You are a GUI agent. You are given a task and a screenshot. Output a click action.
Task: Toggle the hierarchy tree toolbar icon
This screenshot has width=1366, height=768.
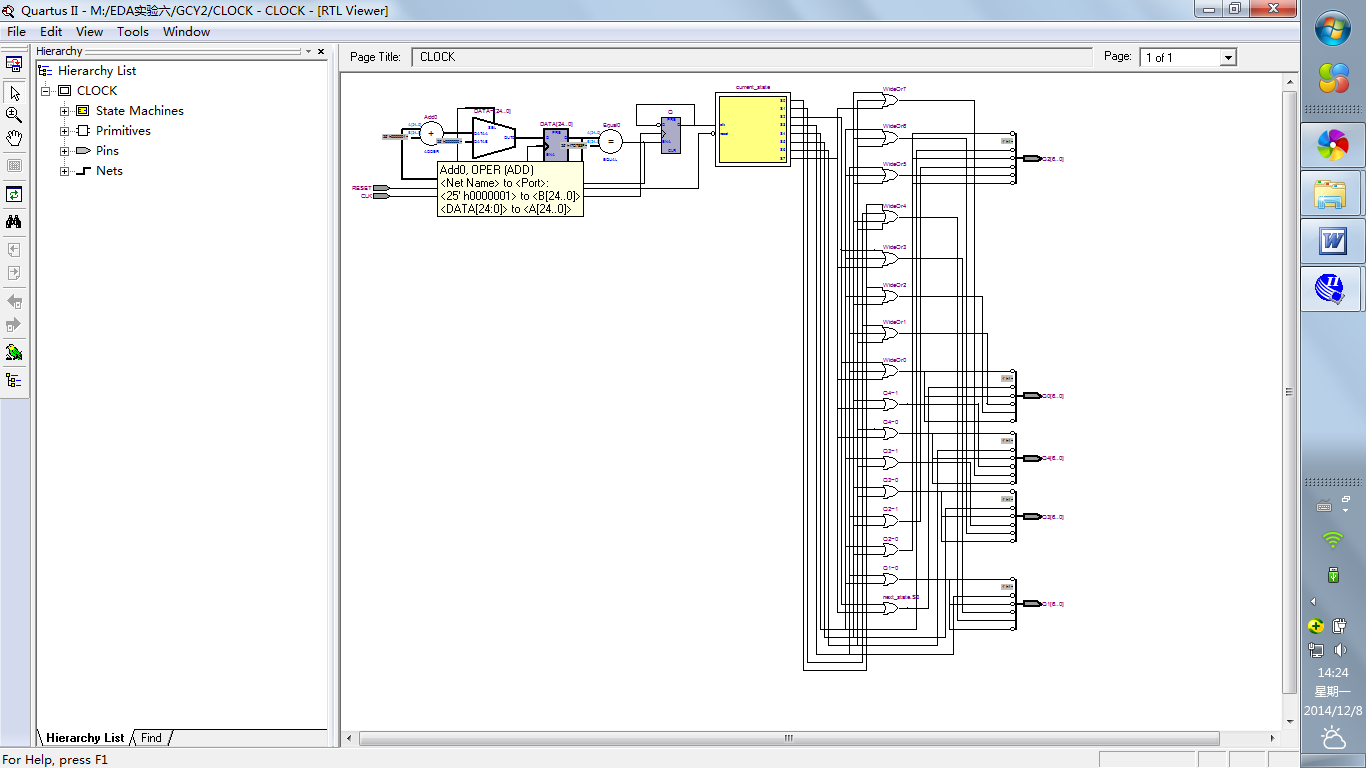14,380
